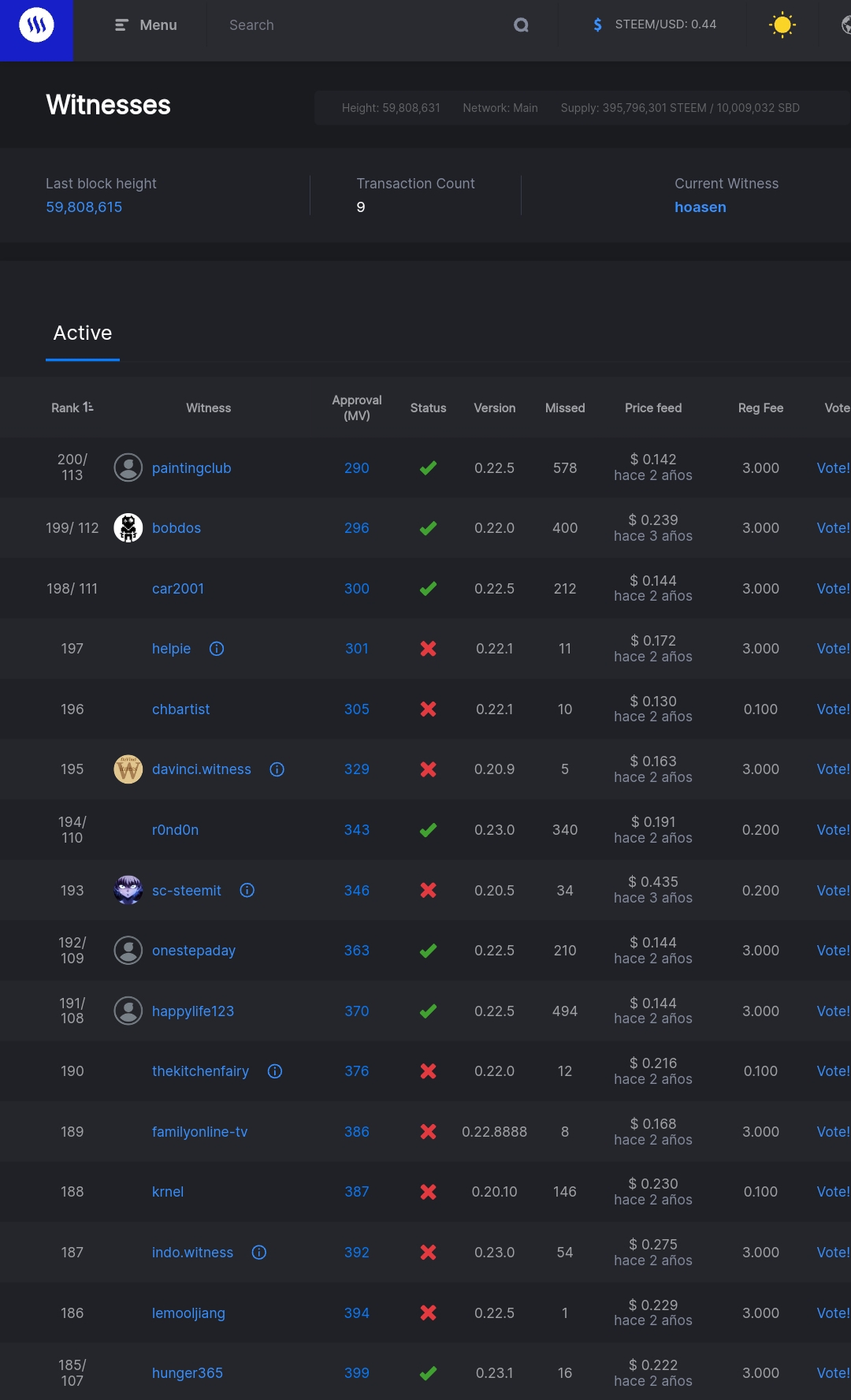Image resolution: width=851 pixels, height=1400 pixels.
Task: Select the Active tab
Action: tap(83, 333)
